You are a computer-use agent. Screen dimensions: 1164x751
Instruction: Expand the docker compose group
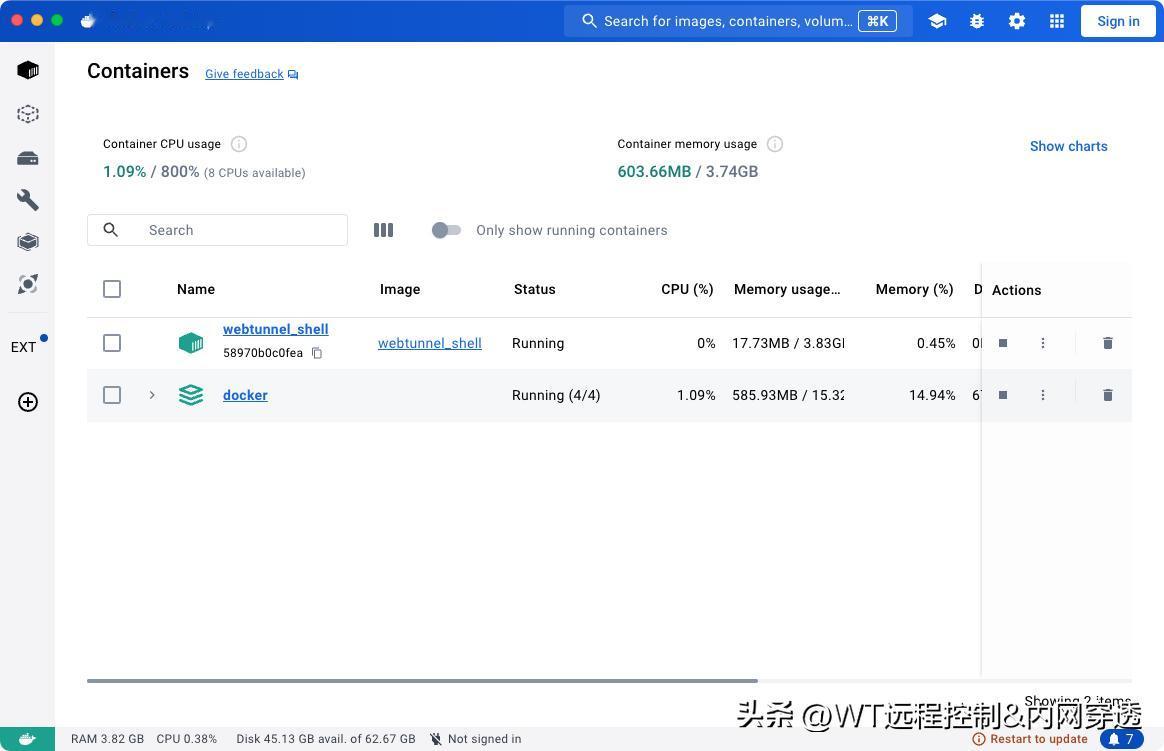(x=151, y=395)
